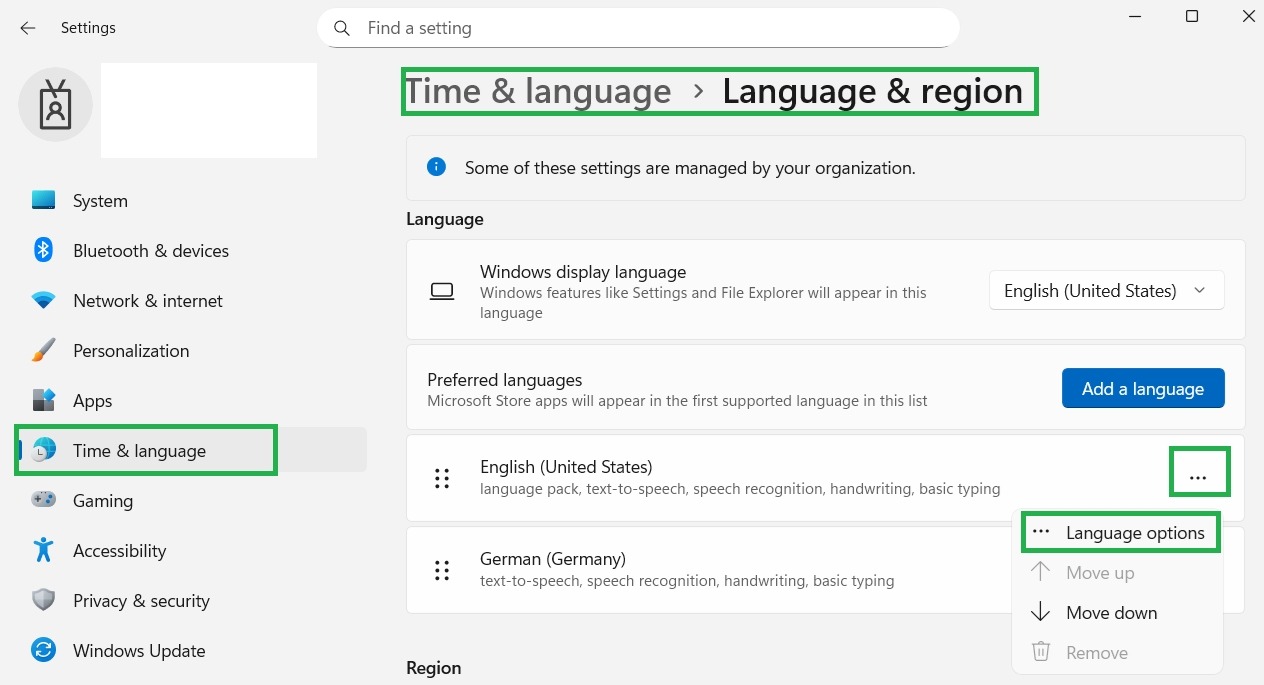Choose Move up in the context menu
This screenshot has width=1264, height=685.
tap(1119, 573)
